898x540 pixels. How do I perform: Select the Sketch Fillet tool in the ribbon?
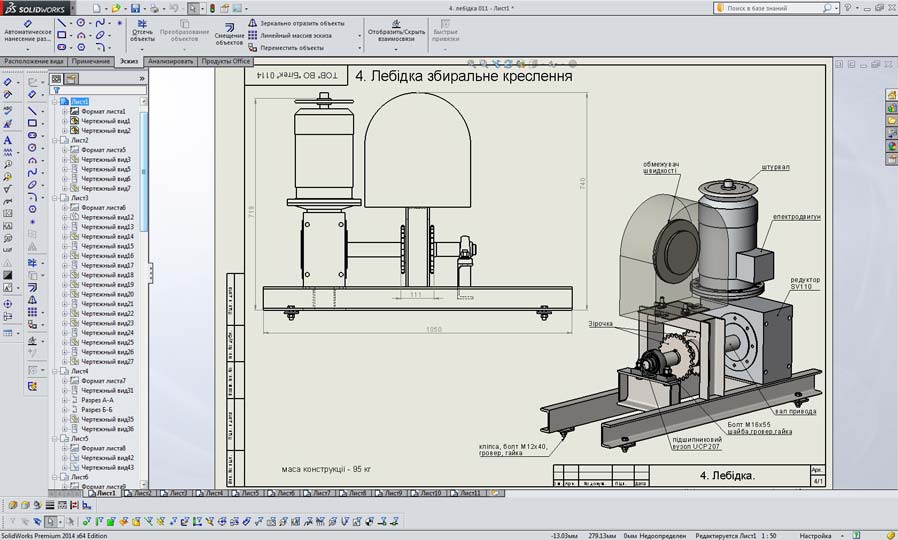point(100,47)
